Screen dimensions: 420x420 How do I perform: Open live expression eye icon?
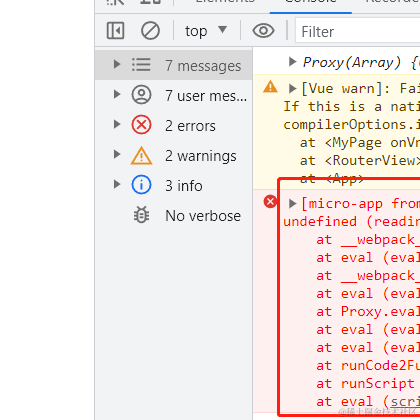tap(263, 31)
